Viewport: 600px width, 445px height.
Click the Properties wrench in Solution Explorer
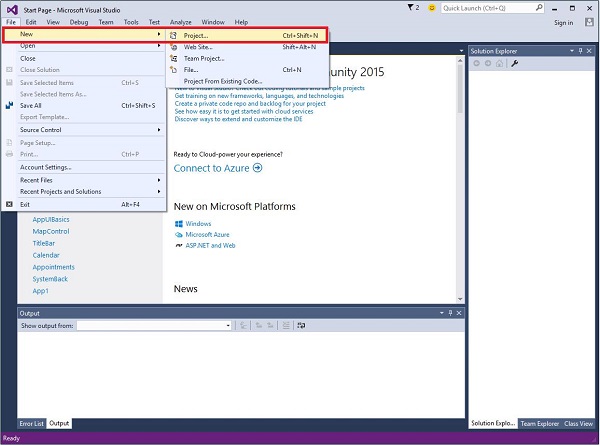tap(515, 64)
